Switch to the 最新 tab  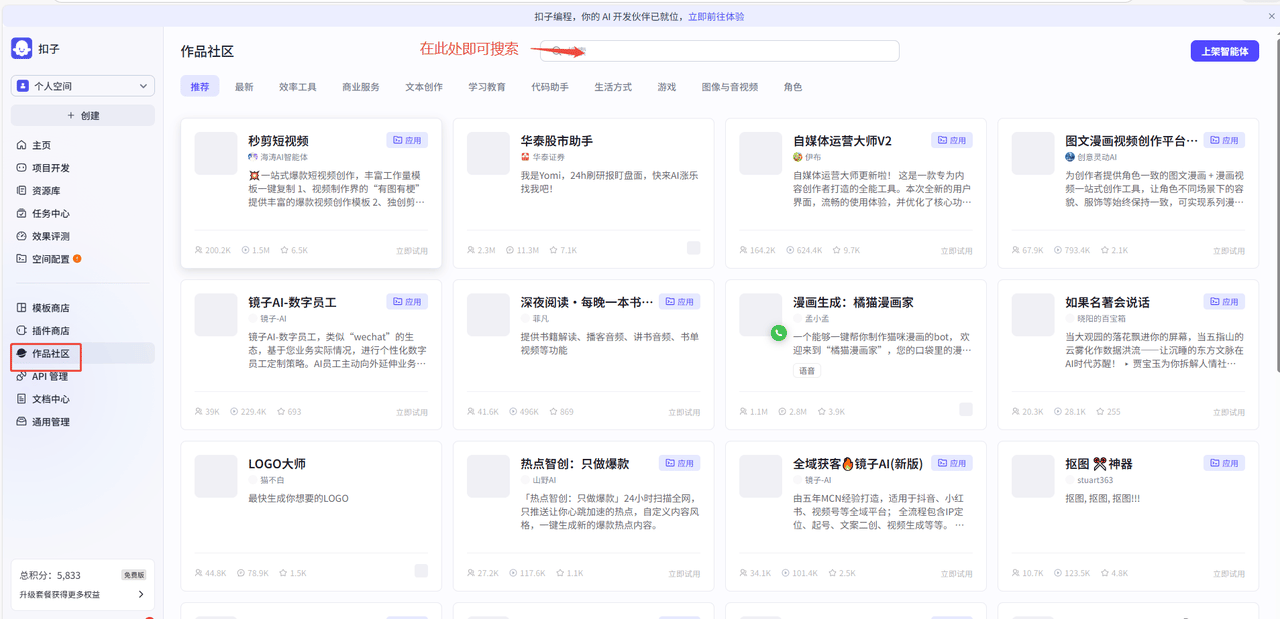(x=244, y=87)
